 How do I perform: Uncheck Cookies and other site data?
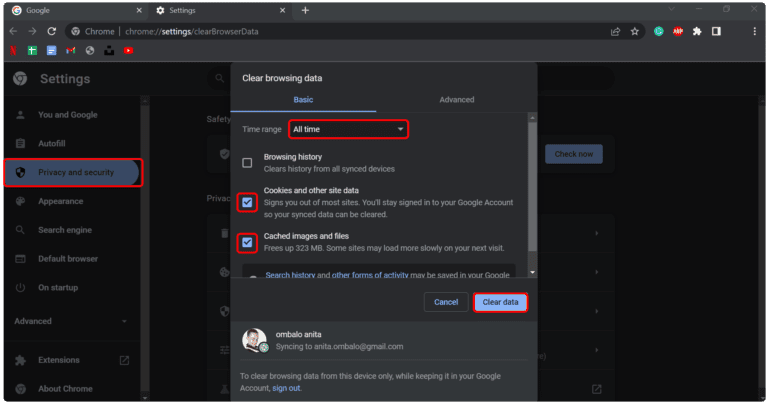[247, 202]
